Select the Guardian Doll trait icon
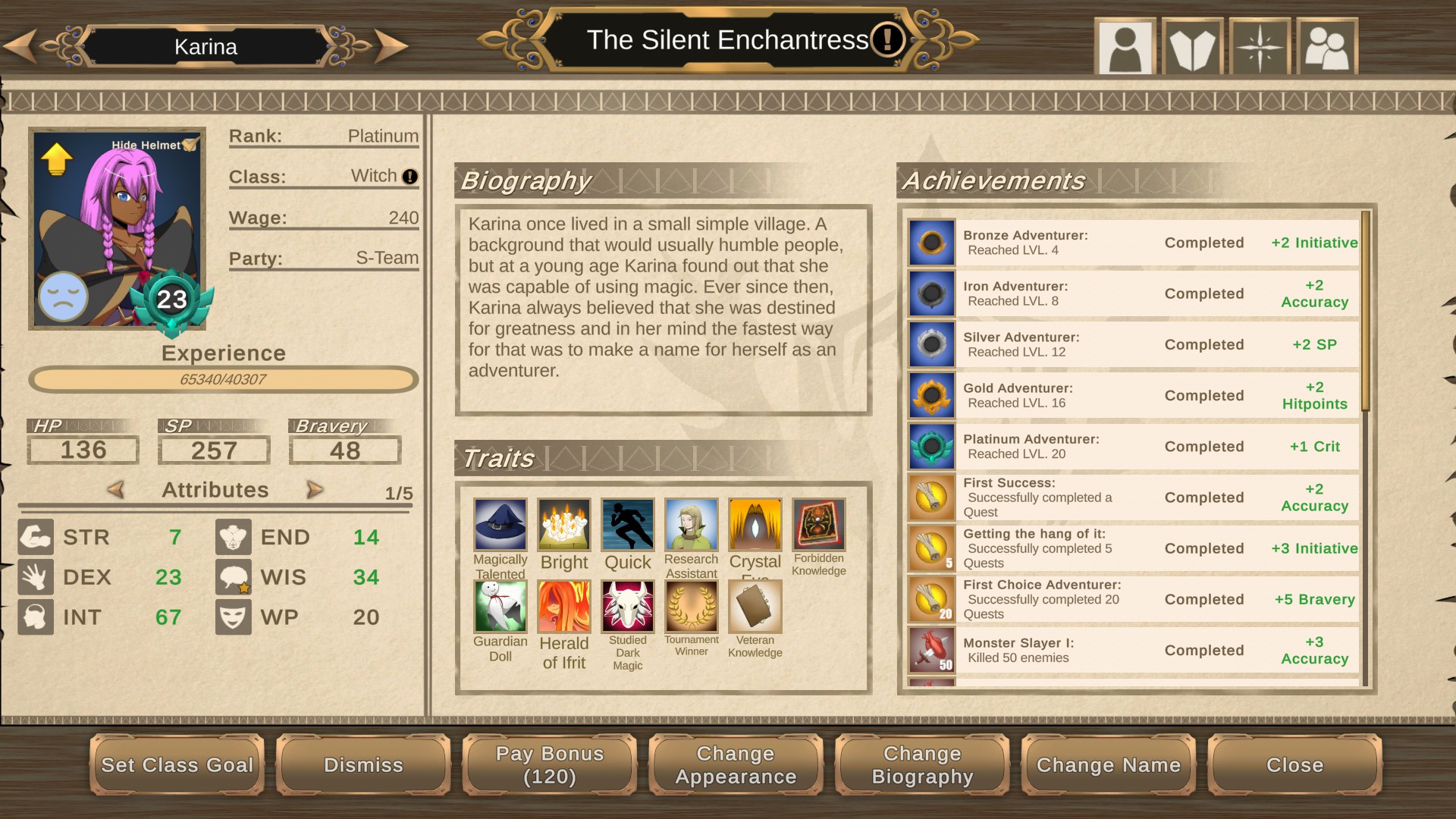The height and width of the screenshot is (819, 1456). tap(500, 607)
